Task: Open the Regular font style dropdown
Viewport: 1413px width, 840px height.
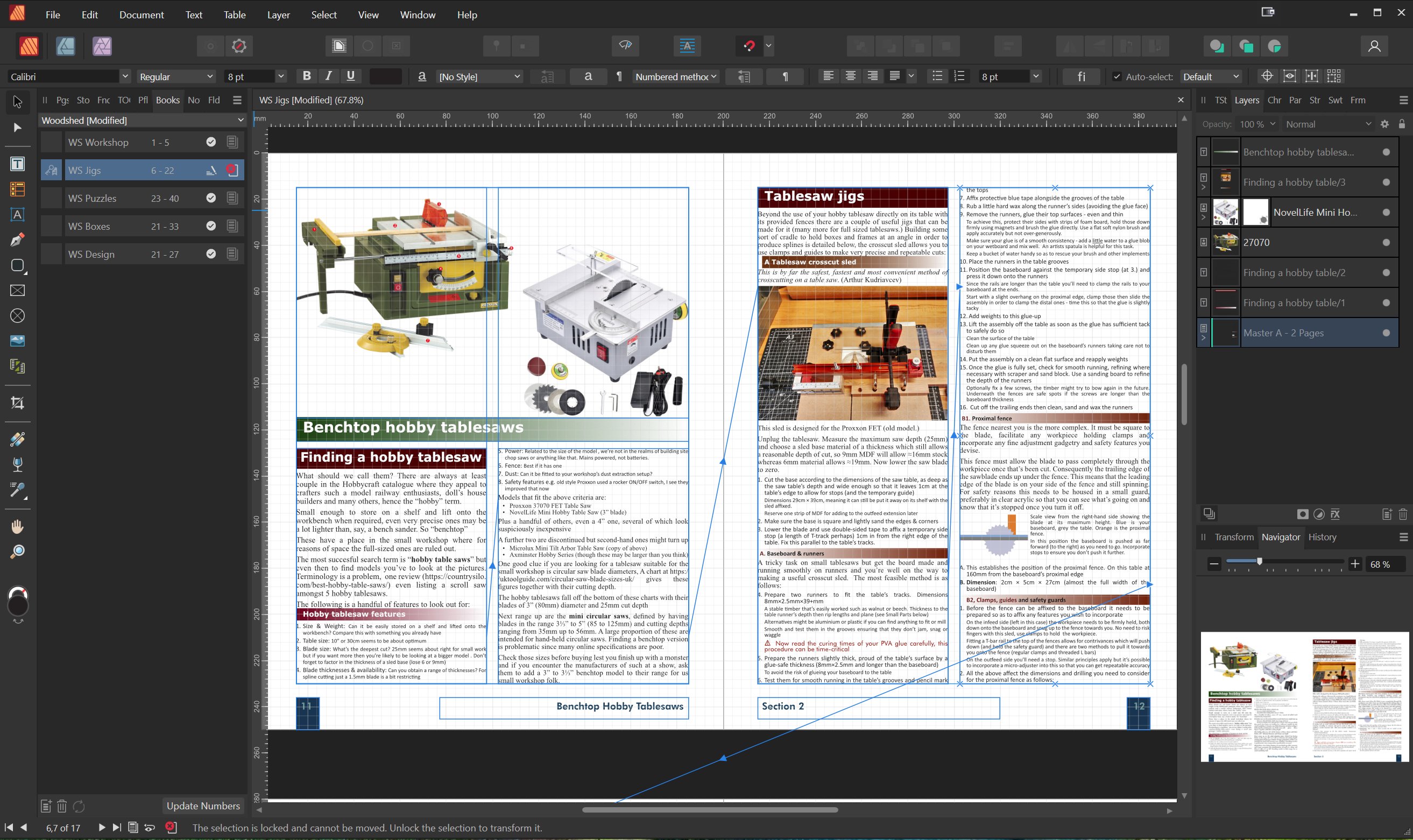Action: 210,76
